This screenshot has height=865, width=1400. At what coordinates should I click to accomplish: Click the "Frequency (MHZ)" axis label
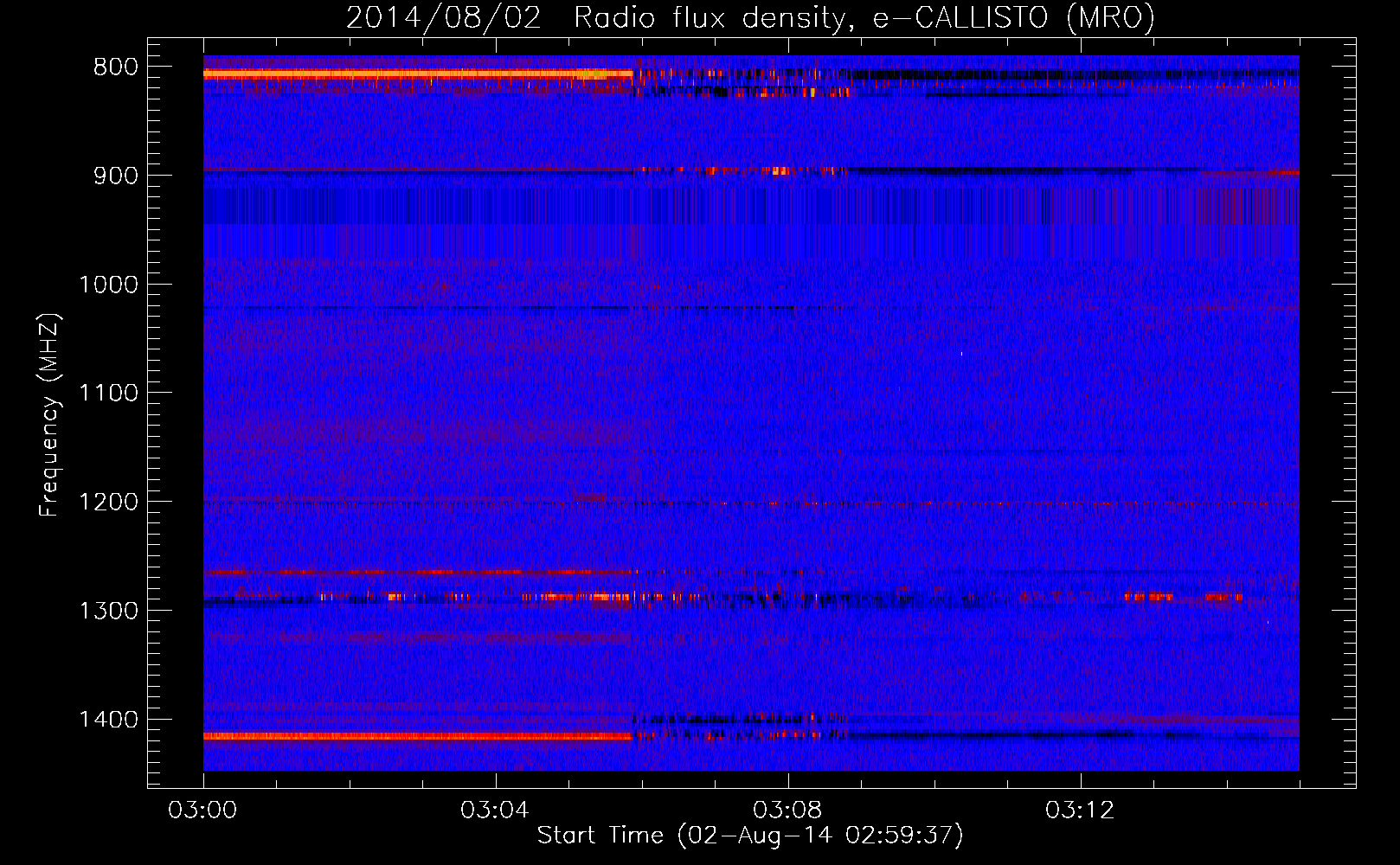pos(49,414)
